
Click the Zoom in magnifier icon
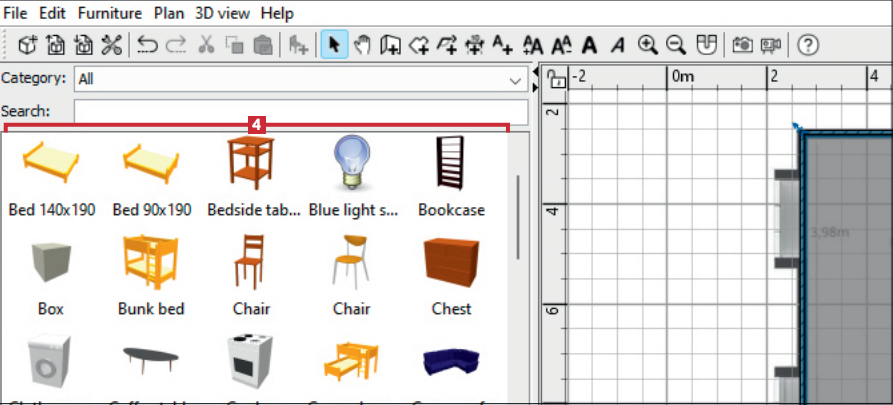coord(648,45)
